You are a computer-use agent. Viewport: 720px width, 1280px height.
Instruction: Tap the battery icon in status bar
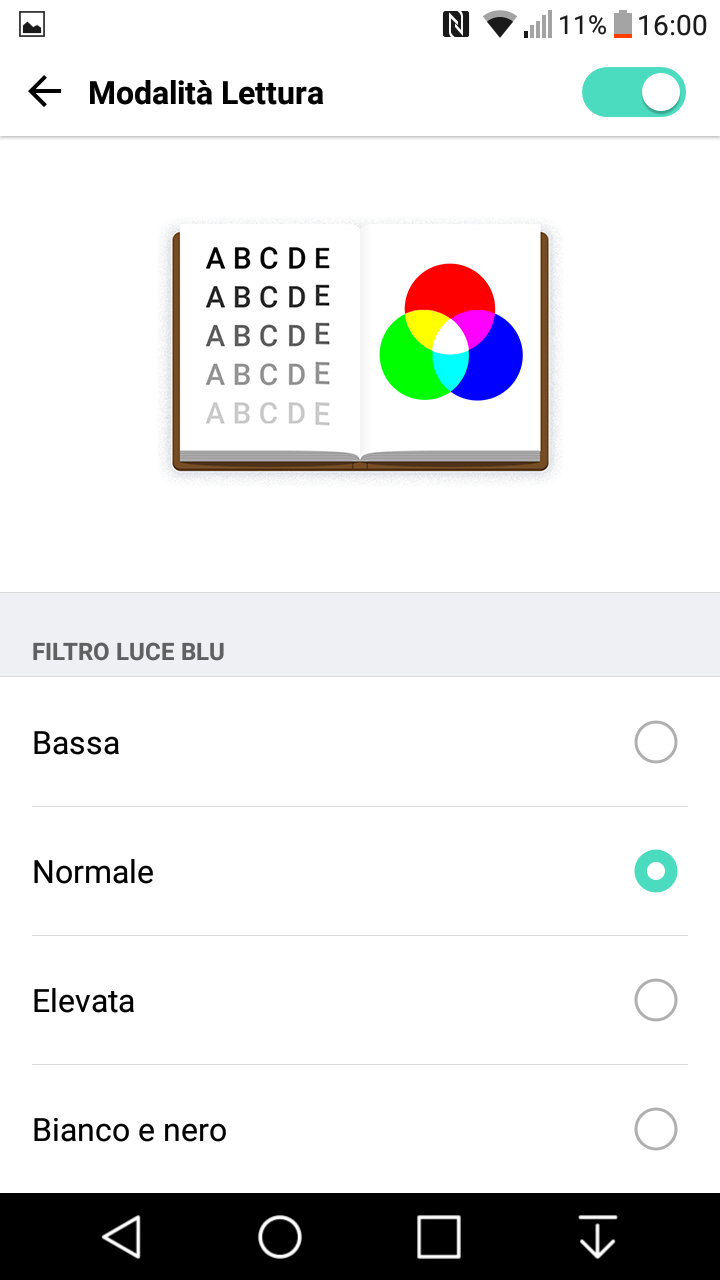623,24
